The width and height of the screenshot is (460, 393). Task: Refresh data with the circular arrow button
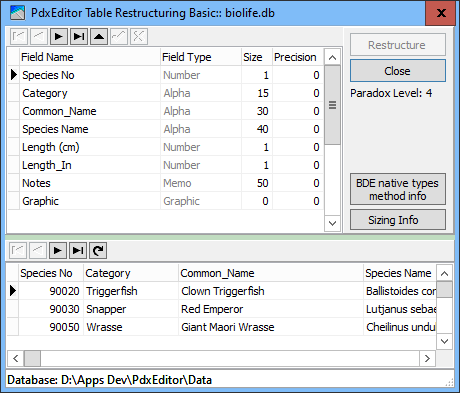pos(98,250)
